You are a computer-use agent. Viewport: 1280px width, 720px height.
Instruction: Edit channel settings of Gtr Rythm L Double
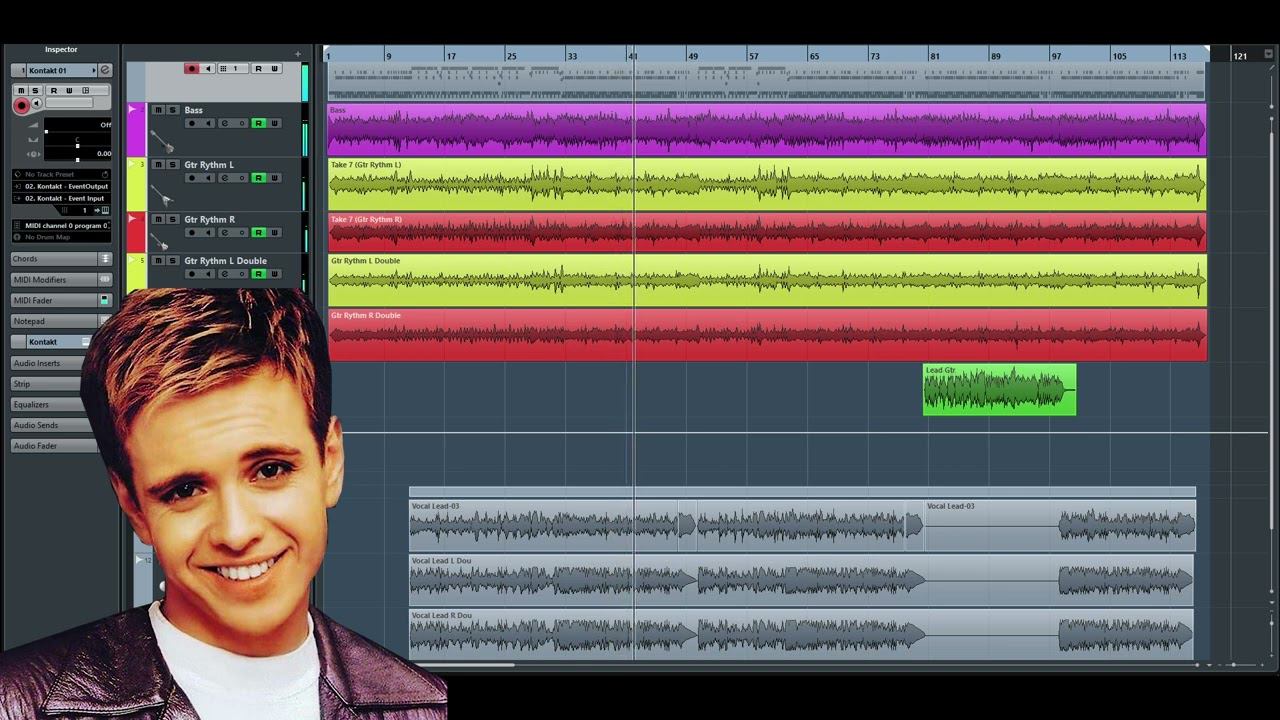225,273
